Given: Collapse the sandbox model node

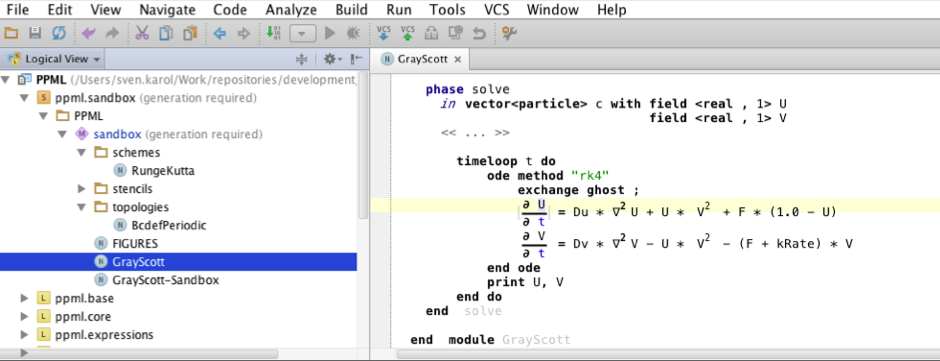Looking at the screenshot, I should [62, 134].
